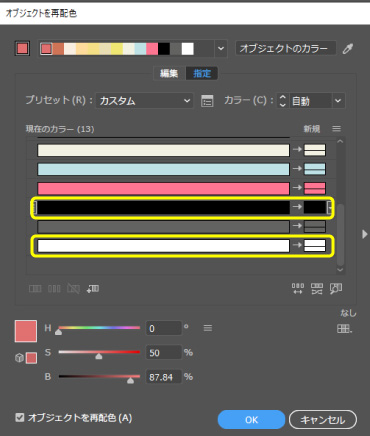This screenshot has height=436, width=370.
Task: Switch to the 指定 tab
Action: tap(202, 73)
